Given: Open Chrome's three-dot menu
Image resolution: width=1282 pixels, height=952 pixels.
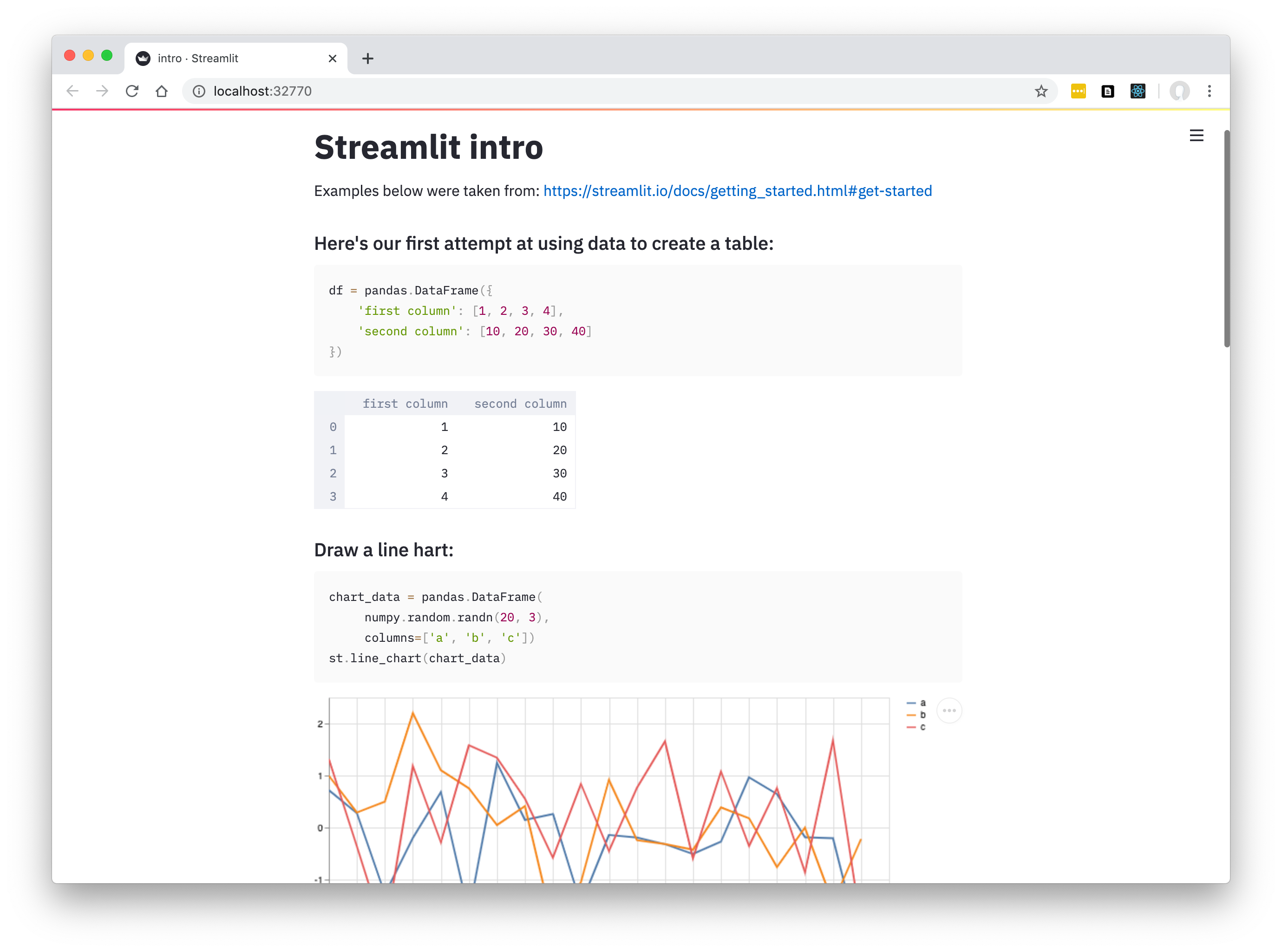Looking at the screenshot, I should pyautogui.click(x=1210, y=91).
